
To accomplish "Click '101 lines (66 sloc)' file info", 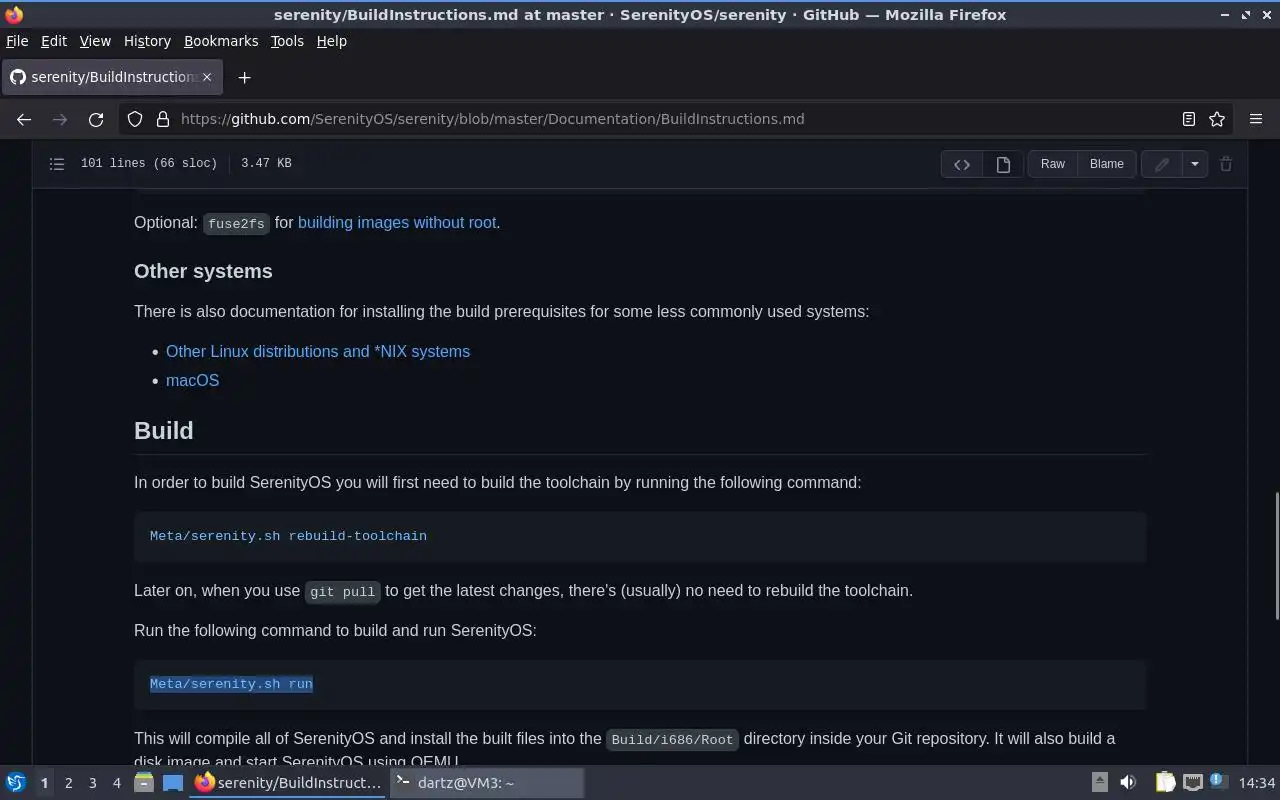I will [149, 163].
